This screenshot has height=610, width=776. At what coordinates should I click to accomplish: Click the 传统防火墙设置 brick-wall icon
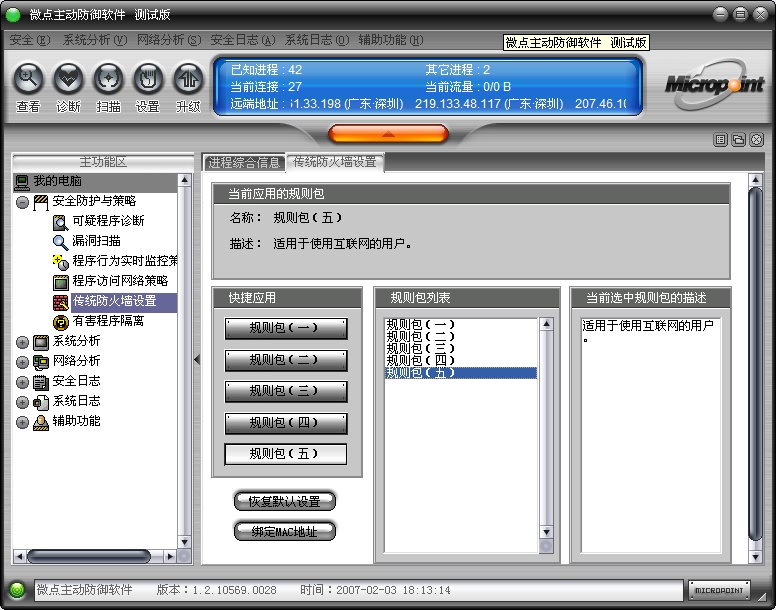pyautogui.click(x=60, y=302)
